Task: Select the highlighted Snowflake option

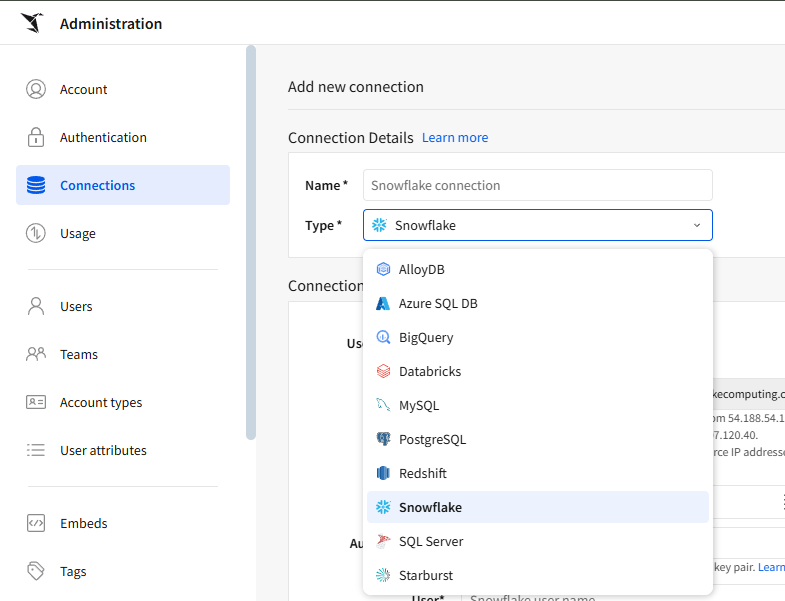Action: [x=538, y=507]
